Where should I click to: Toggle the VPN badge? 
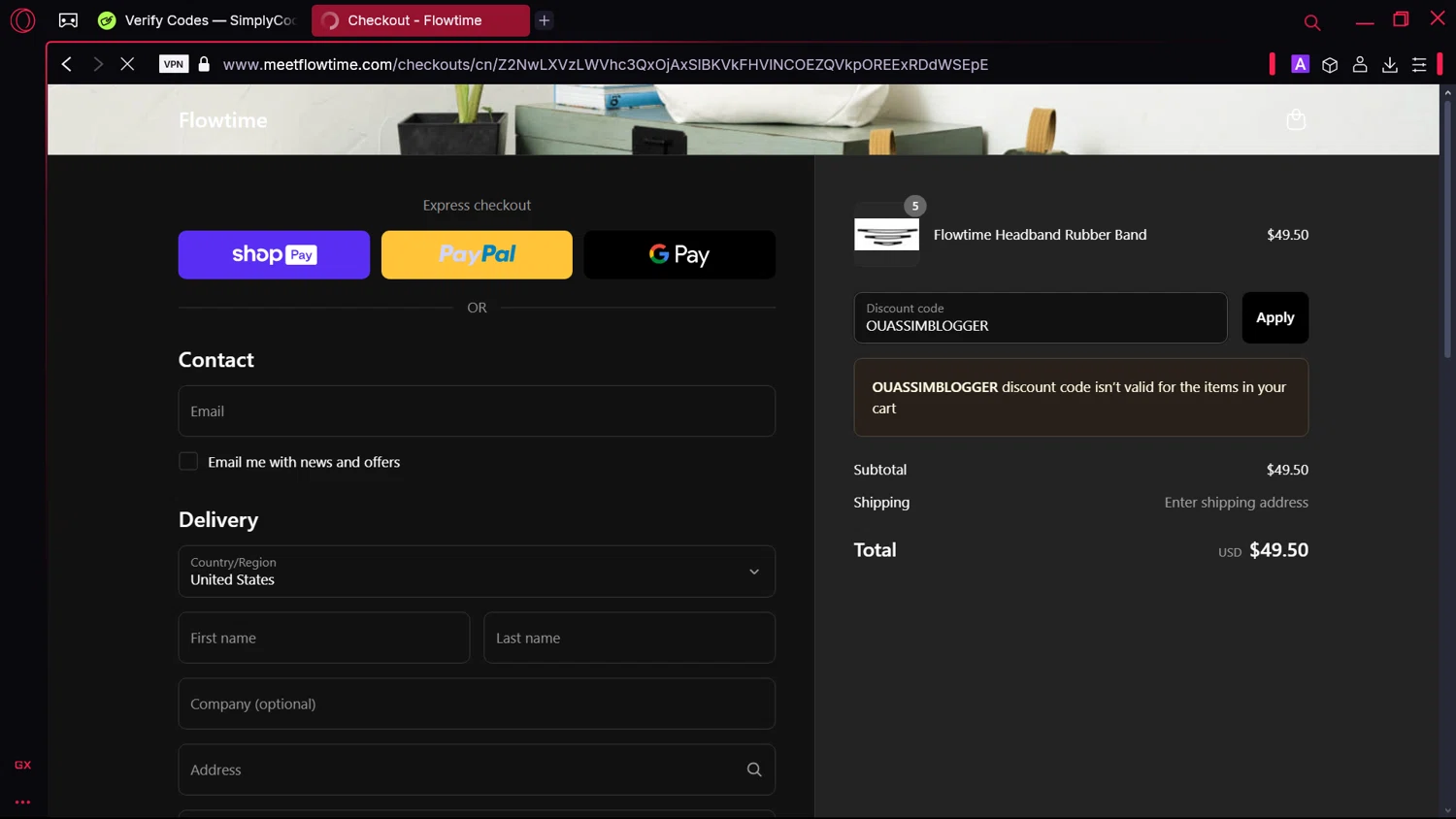pyautogui.click(x=174, y=64)
